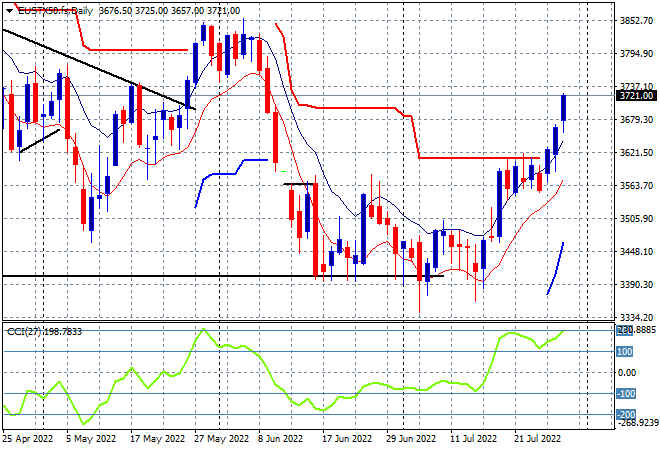Select the black descending trendline from April
Image resolution: width=660 pixels, height=450 pixels.
click(x=99, y=69)
